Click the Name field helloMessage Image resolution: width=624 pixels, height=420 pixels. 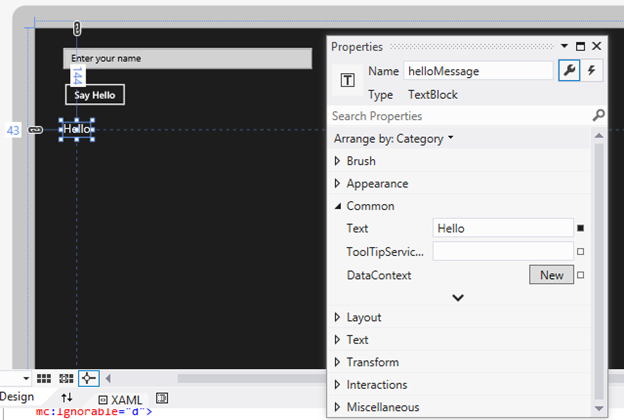click(x=478, y=71)
